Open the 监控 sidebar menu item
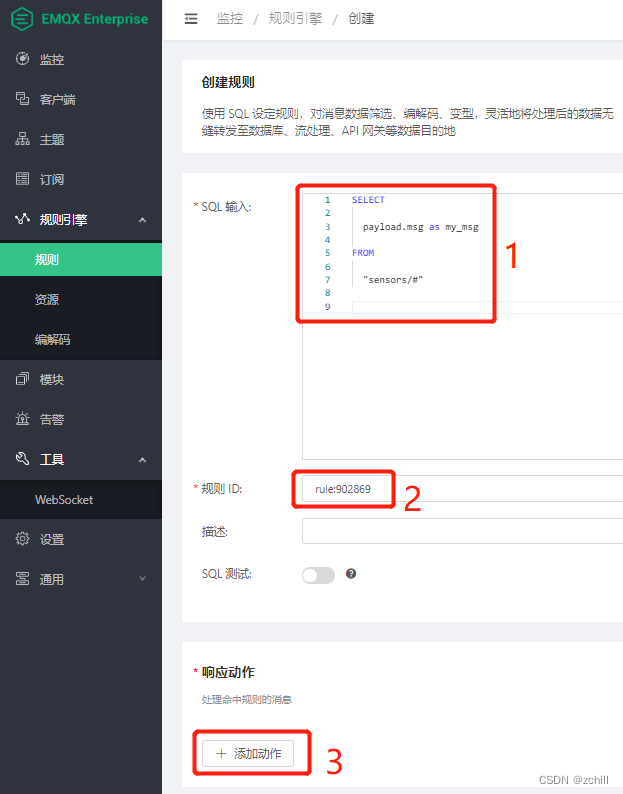 pyautogui.click(x=81, y=59)
